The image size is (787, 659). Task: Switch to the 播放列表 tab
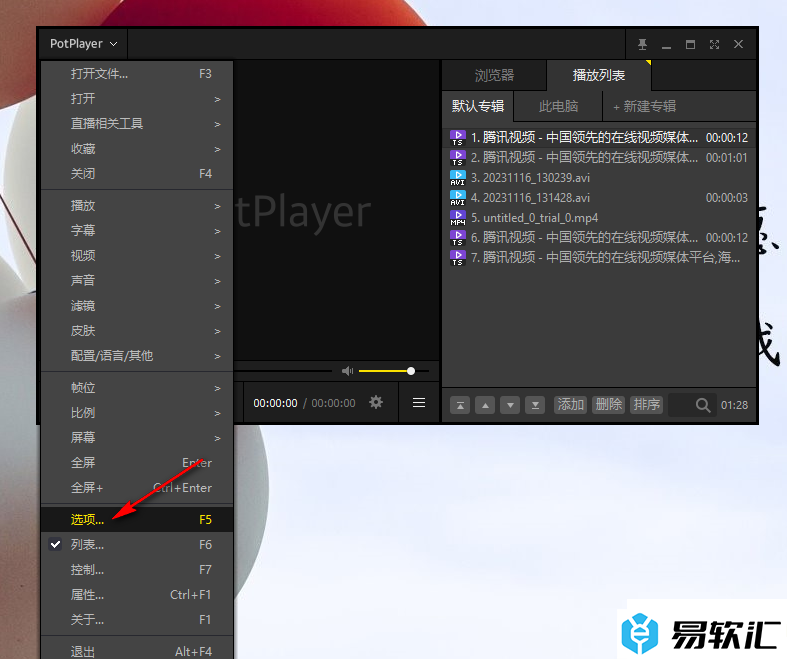tap(599, 75)
